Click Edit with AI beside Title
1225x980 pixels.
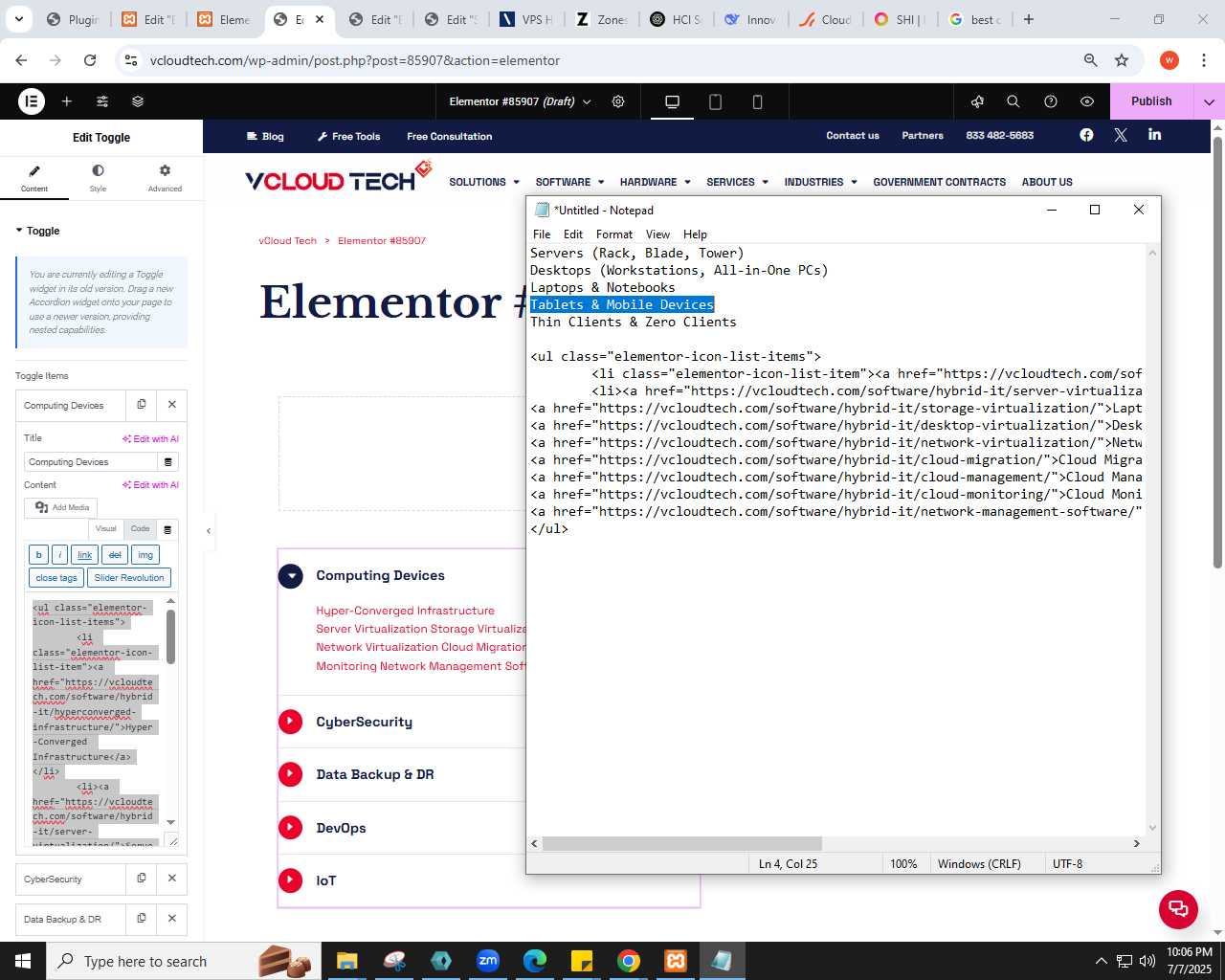pyautogui.click(x=150, y=439)
